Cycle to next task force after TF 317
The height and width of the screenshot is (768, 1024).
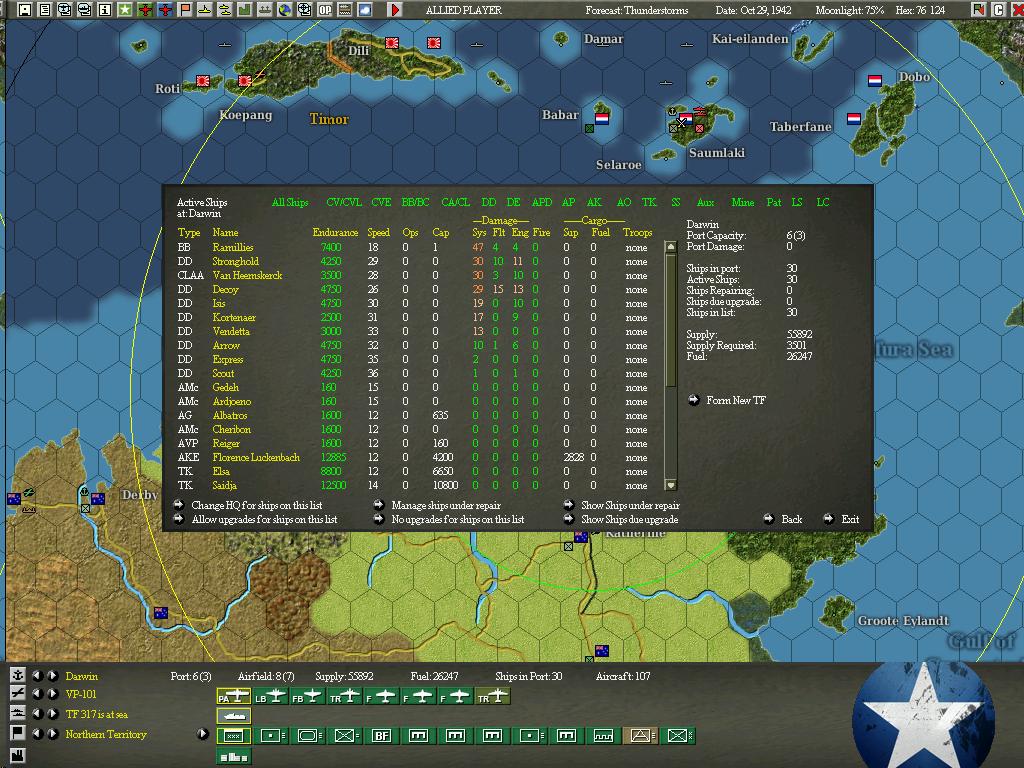pyautogui.click(x=53, y=713)
